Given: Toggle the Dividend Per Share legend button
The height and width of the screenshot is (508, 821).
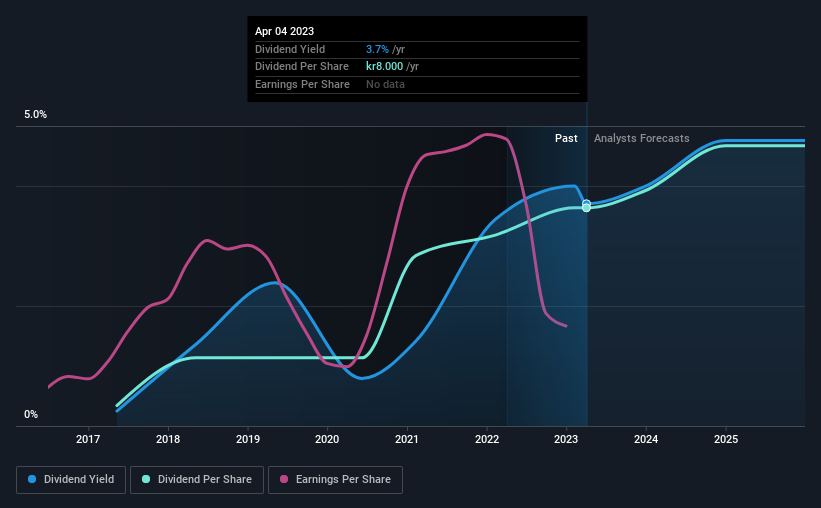Looking at the screenshot, I should (x=197, y=480).
